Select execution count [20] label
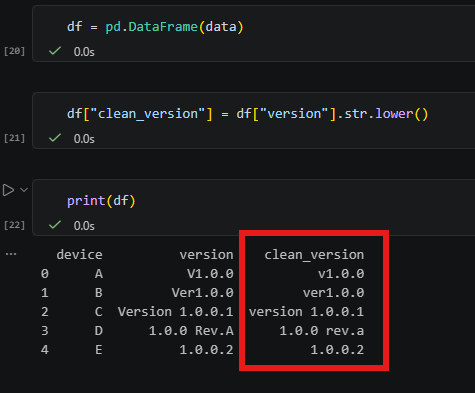Screen dimensions: 475x393 coord(14,51)
